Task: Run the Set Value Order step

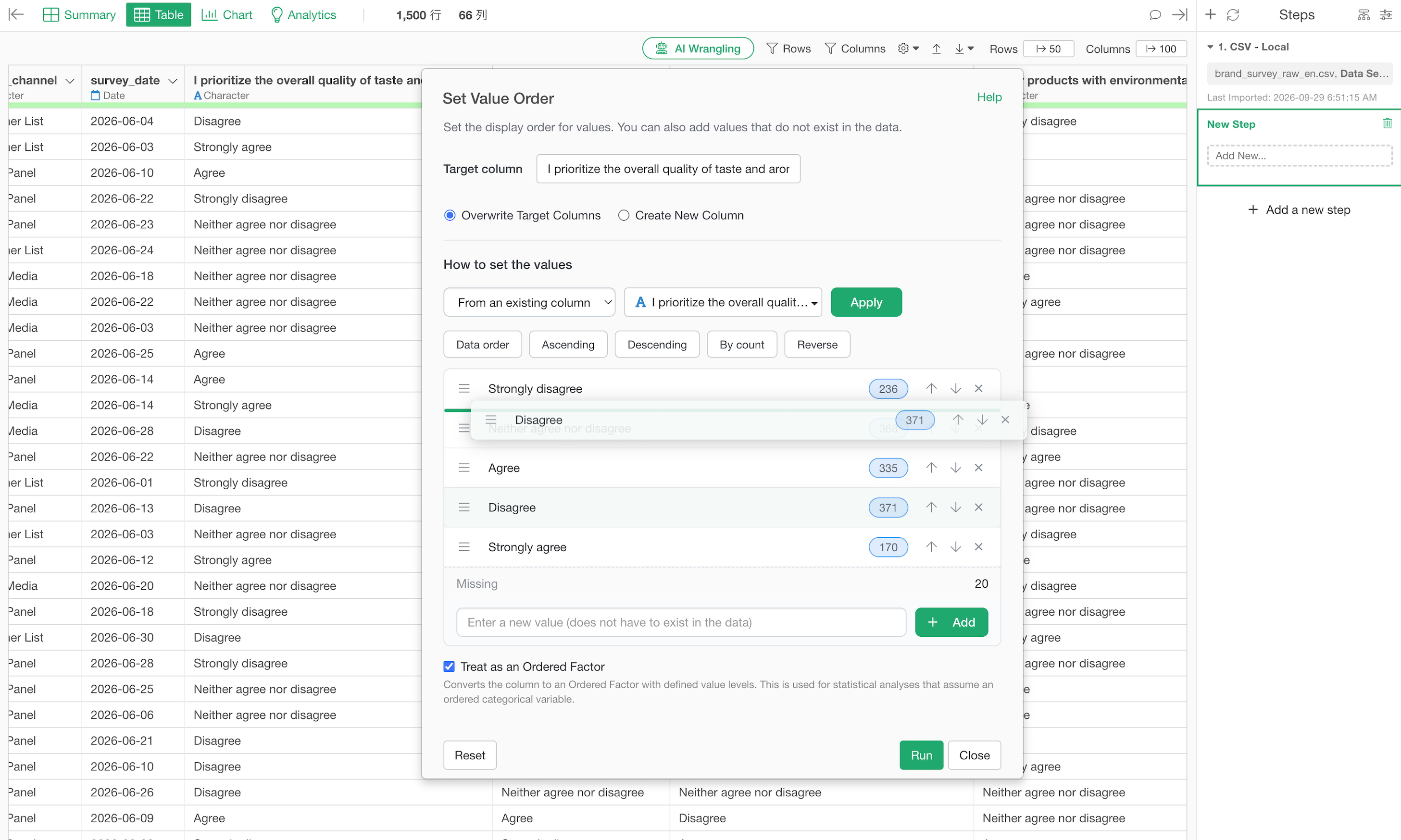Action: [x=921, y=755]
